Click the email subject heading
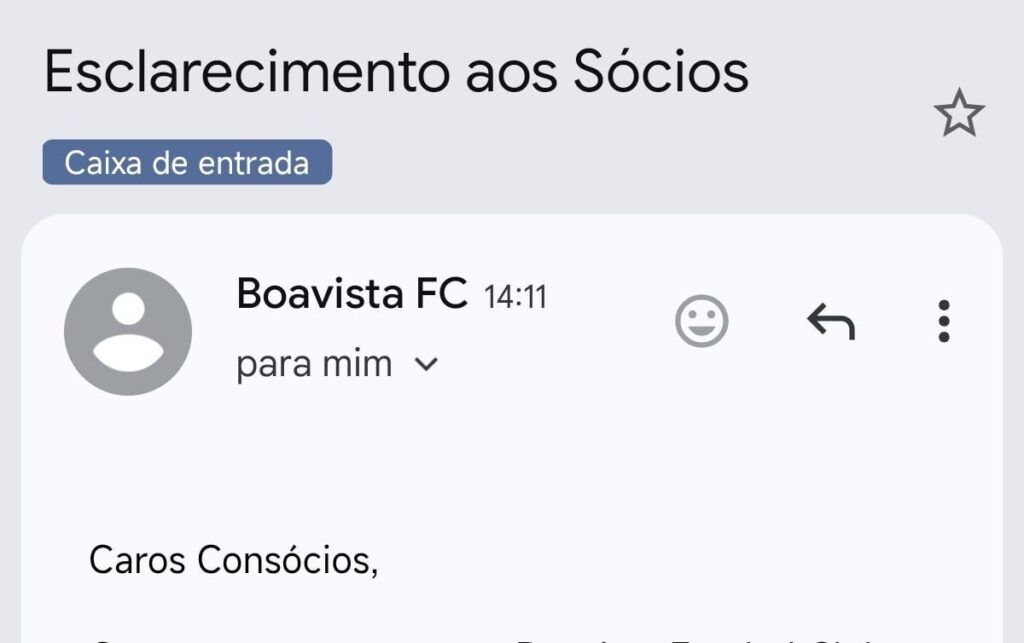 point(393,70)
